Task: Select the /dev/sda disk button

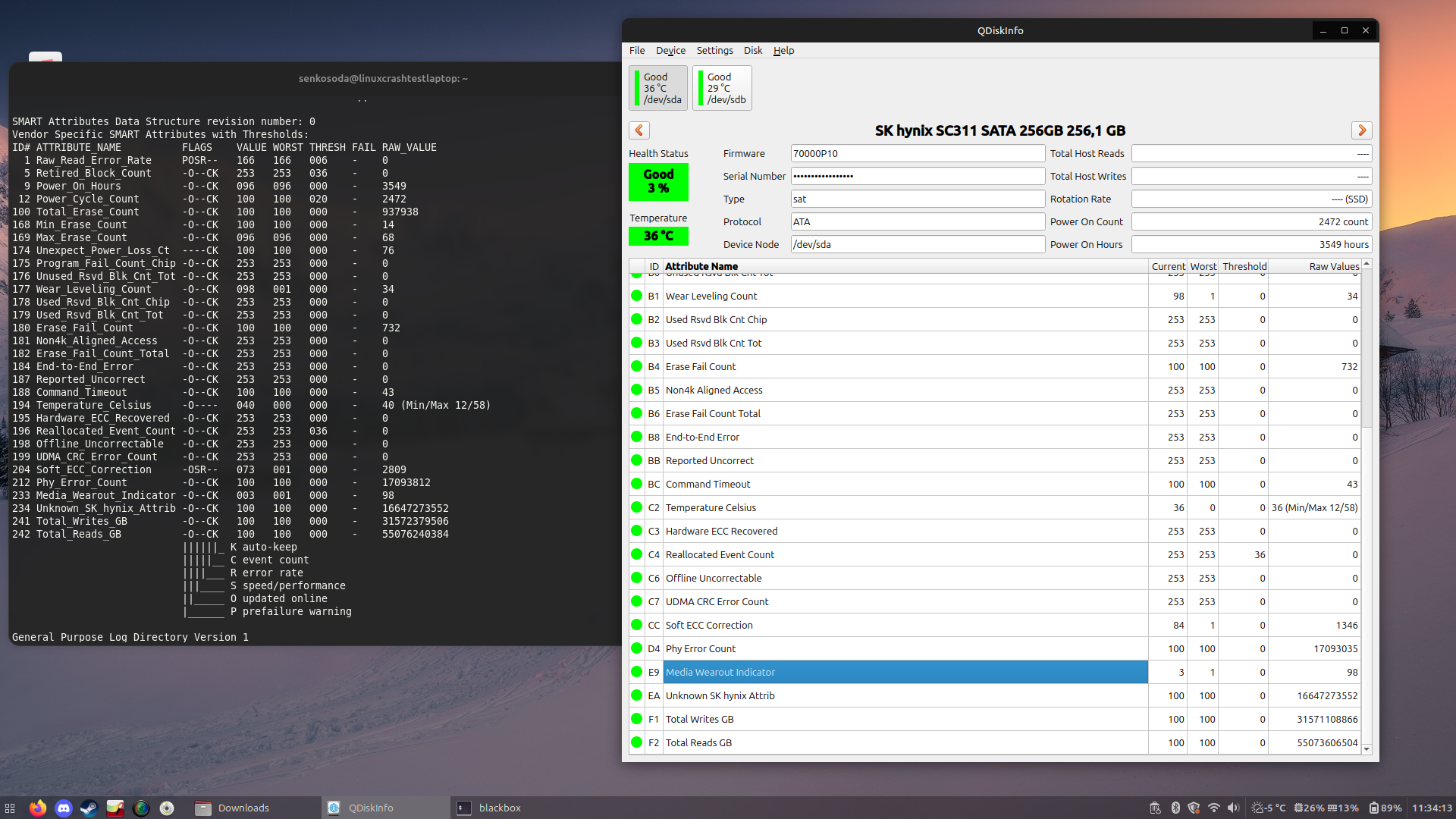Action: click(658, 88)
